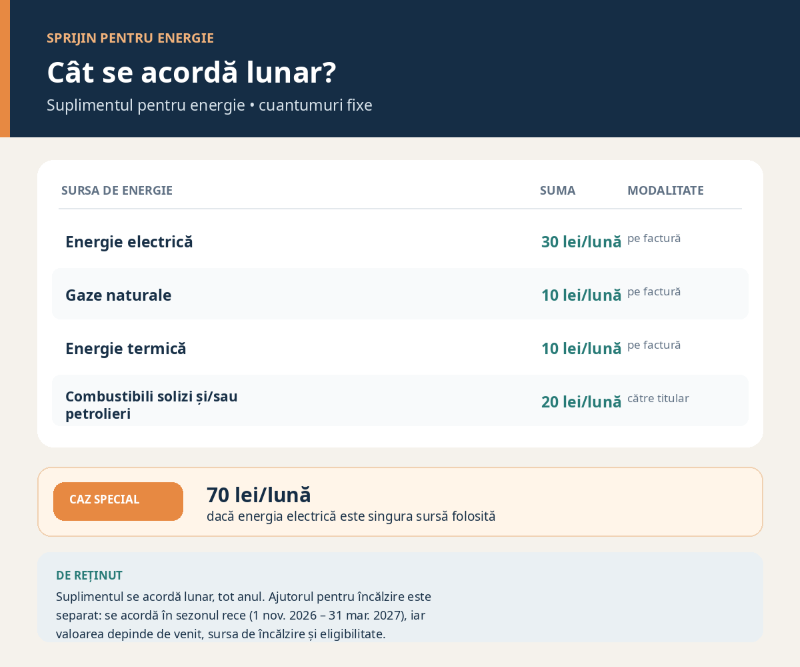Select the 'Energie termică' row label

click(x=126, y=349)
